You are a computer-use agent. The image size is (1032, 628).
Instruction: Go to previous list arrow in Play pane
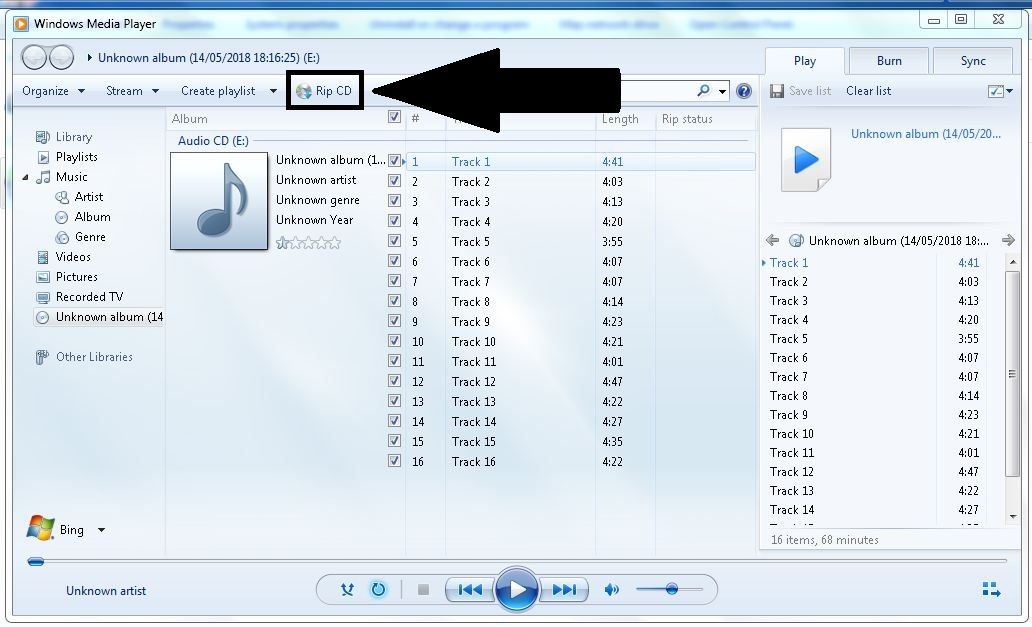tap(773, 240)
